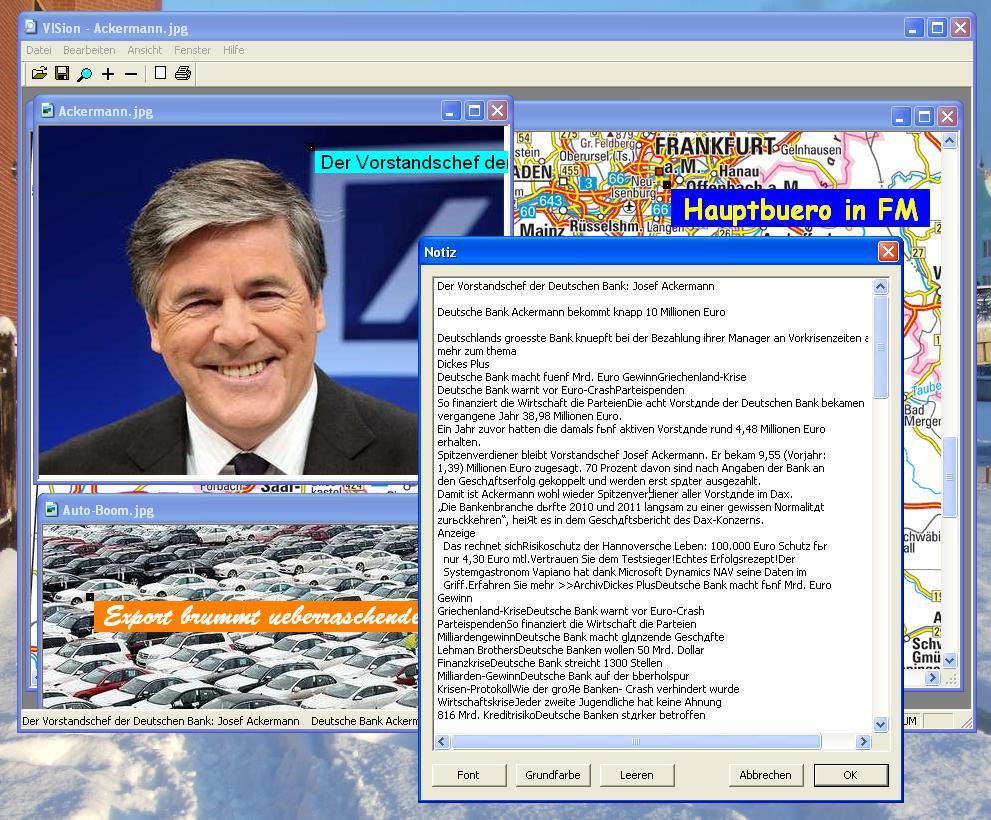Minimize the Ackermann.jpg child window
Image resolution: width=991 pixels, height=820 pixels.
[450, 111]
